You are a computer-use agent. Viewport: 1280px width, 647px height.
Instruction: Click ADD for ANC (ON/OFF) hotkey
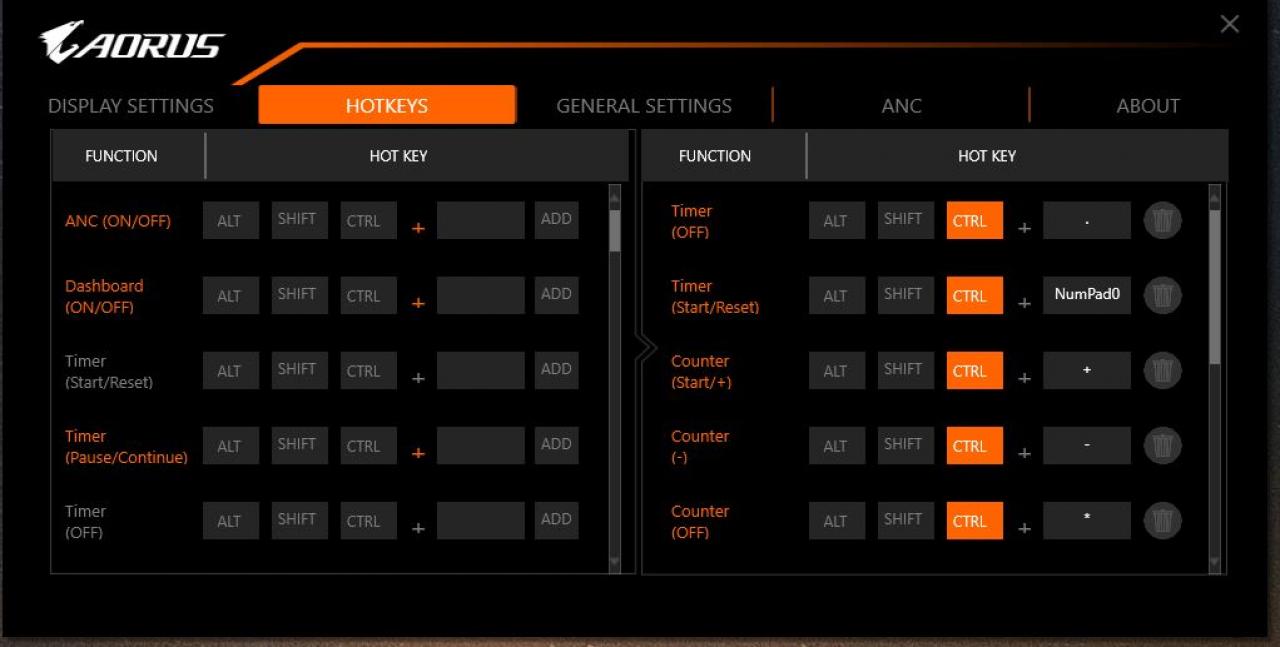point(556,221)
